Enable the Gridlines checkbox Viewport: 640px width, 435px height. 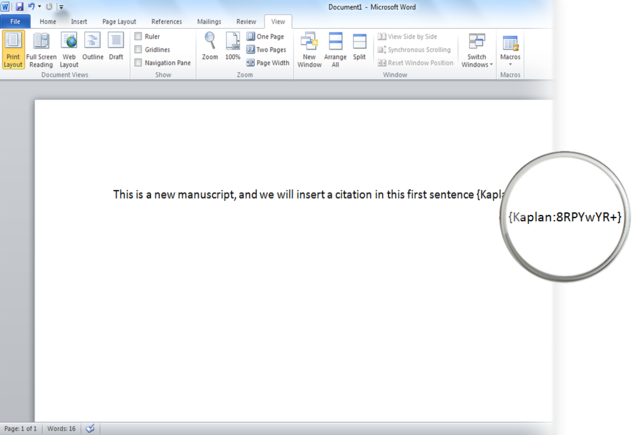tap(138, 49)
